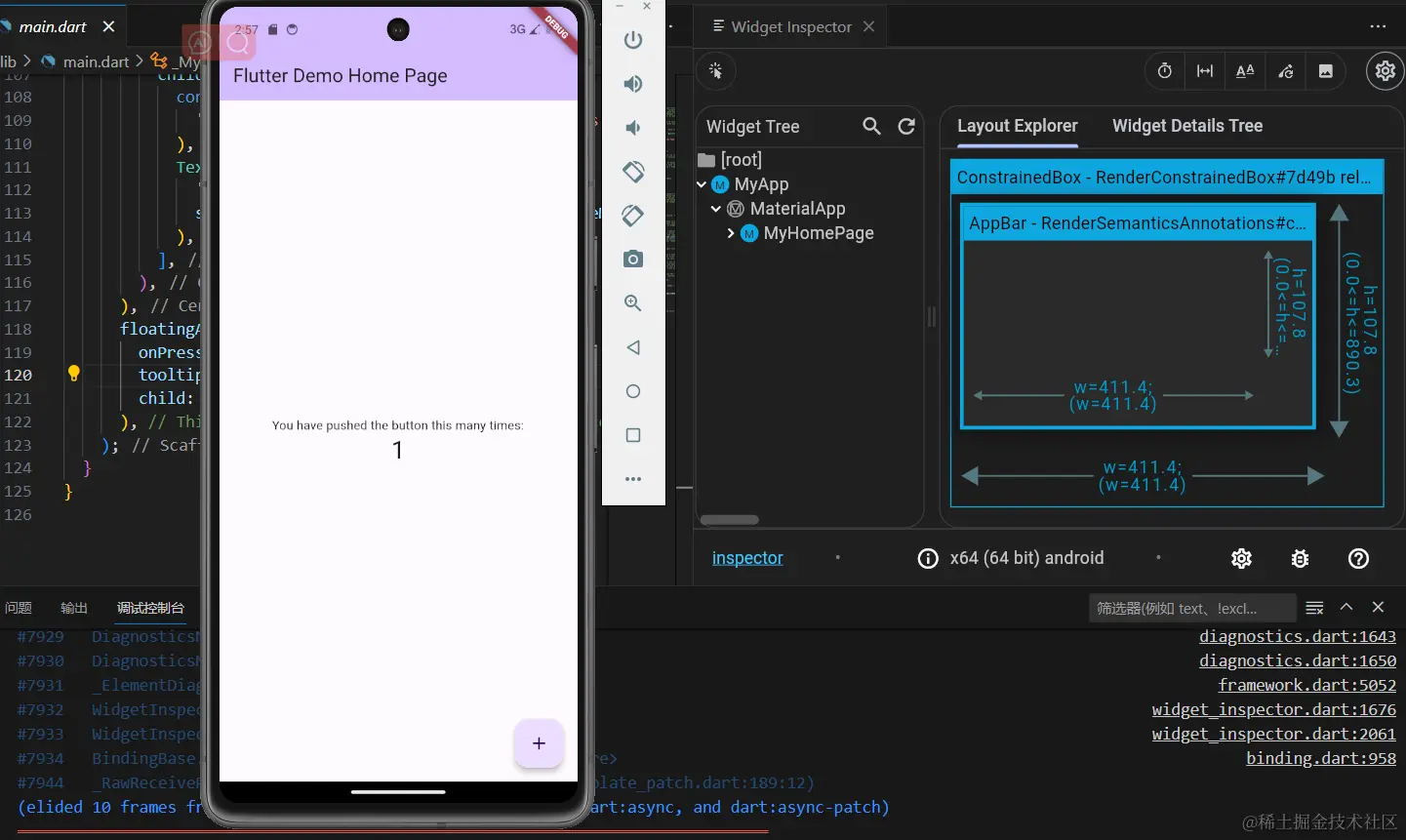Image resolution: width=1406 pixels, height=840 pixels.
Task: Open emulator extended controls (three dots)
Action: [x=633, y=479]
